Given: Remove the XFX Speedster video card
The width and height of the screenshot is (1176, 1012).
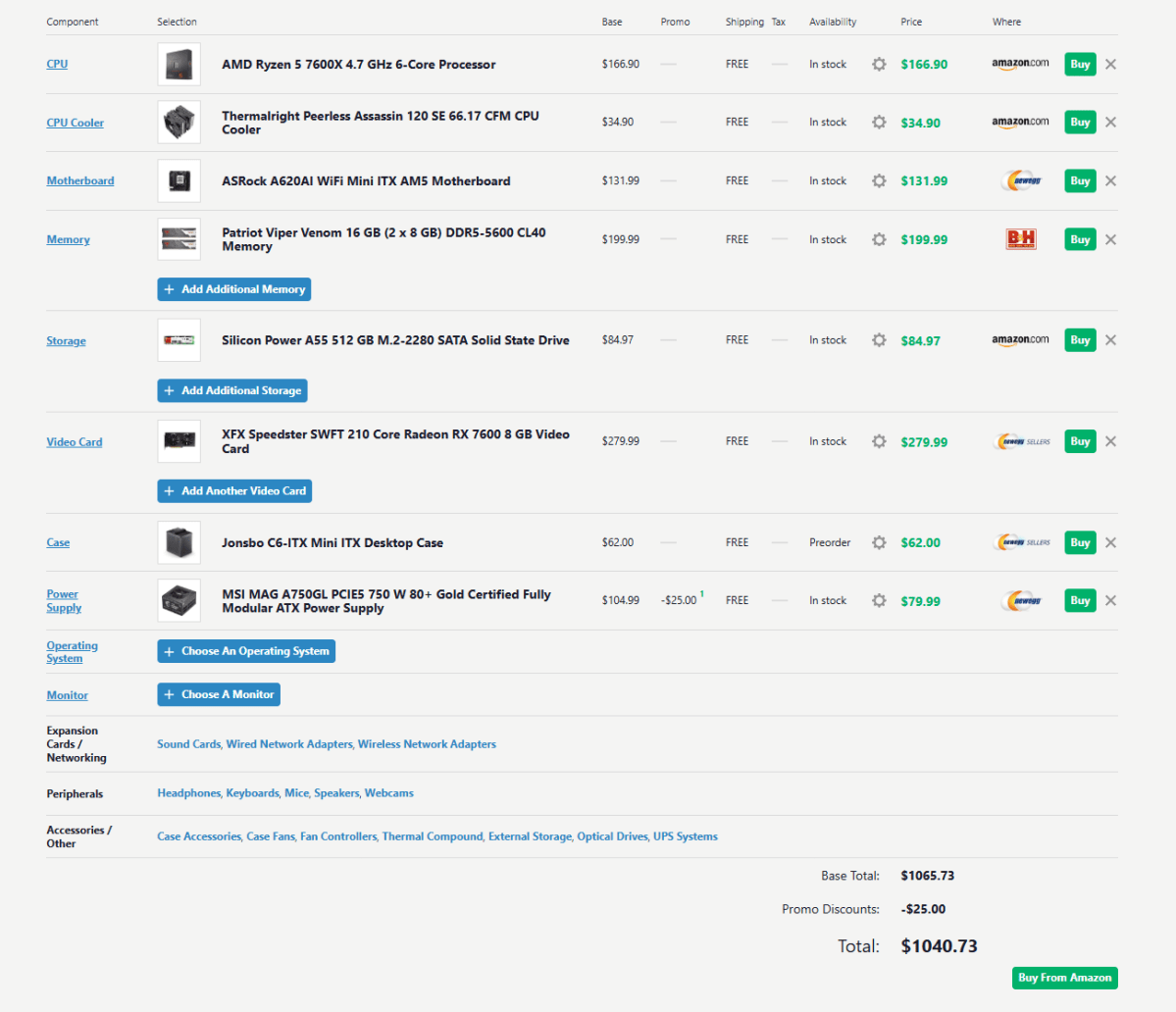Looking at the screenshot, I should click(1110, 441).
